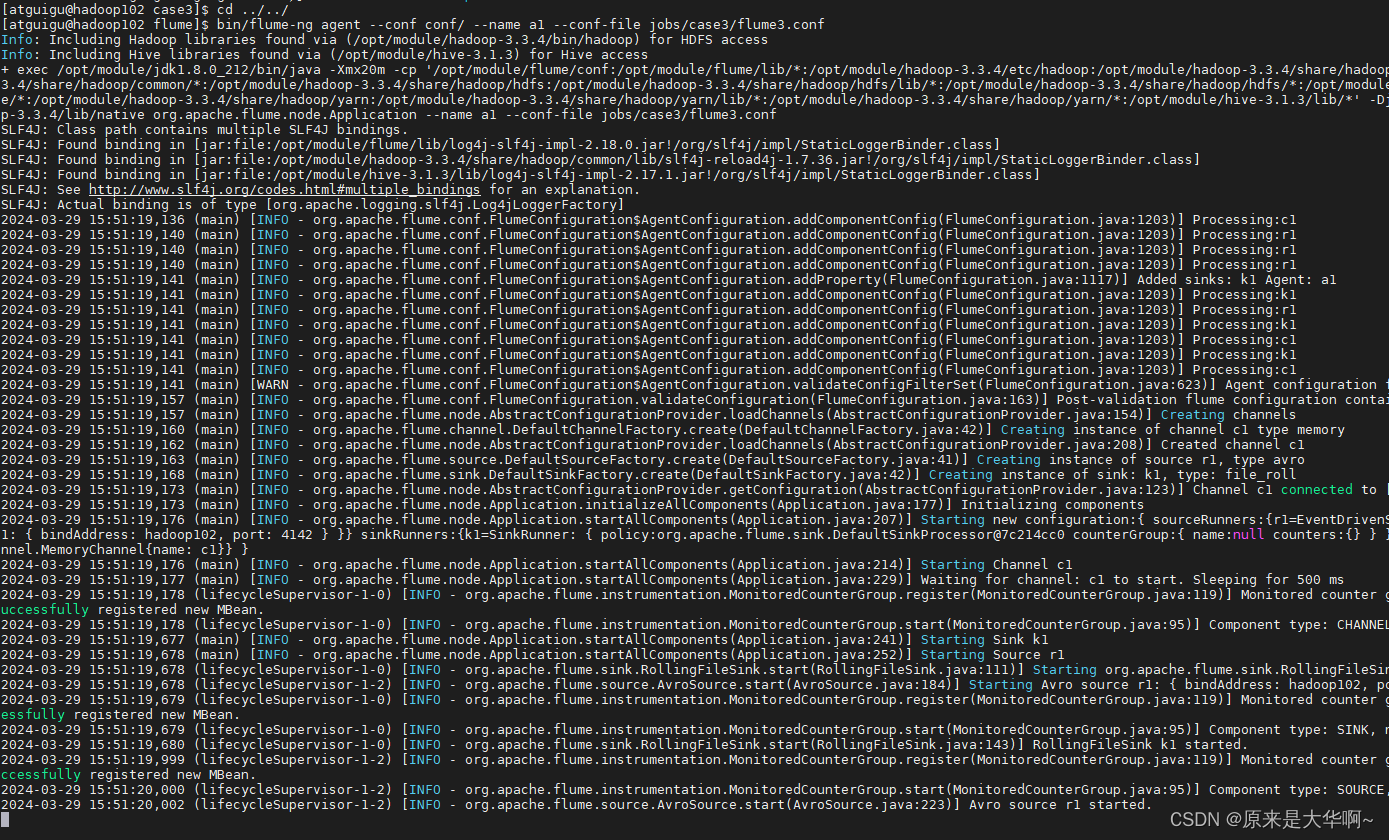This screenshot has height=840, width=1389.
Task: Click 'Creating instance of channel c1 type memory'
Action: (1173, 430)
